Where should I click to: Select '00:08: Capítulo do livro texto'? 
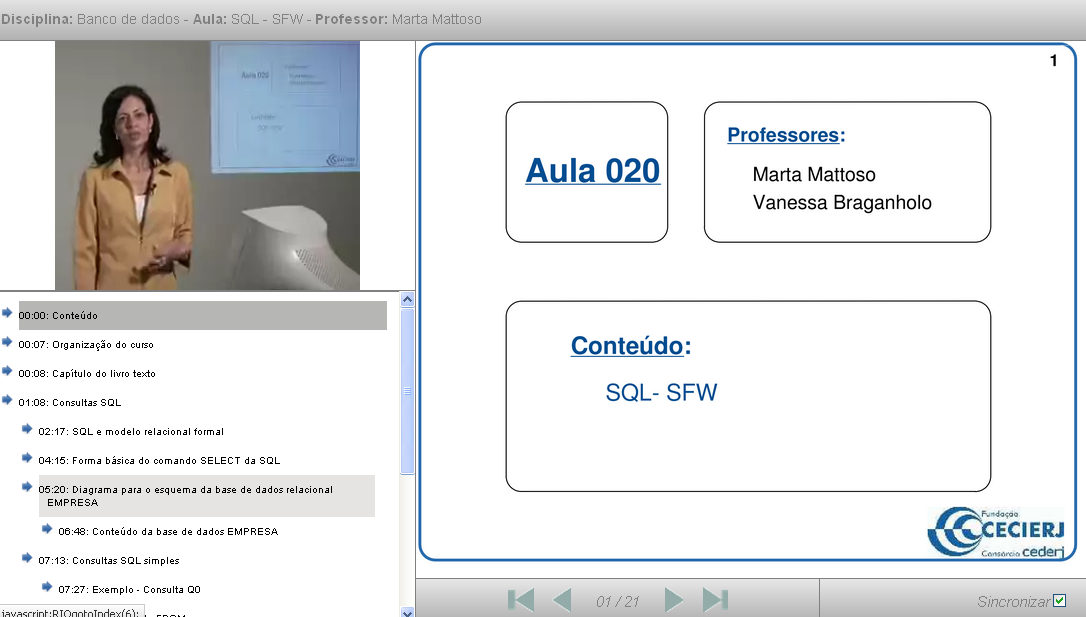87,374
